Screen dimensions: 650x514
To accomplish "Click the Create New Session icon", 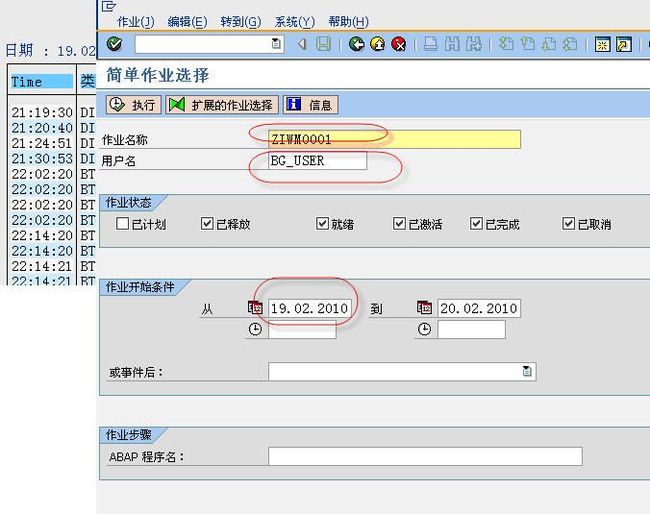I will pyautogui.click(x=602, y=44).
